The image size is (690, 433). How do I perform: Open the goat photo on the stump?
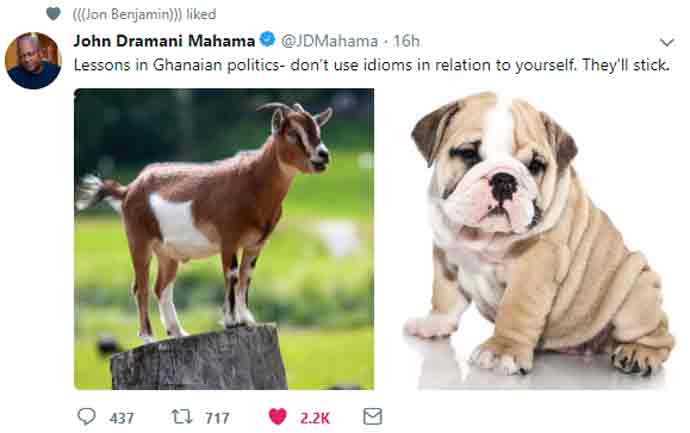pyautogui.click(x=224, y=239)
